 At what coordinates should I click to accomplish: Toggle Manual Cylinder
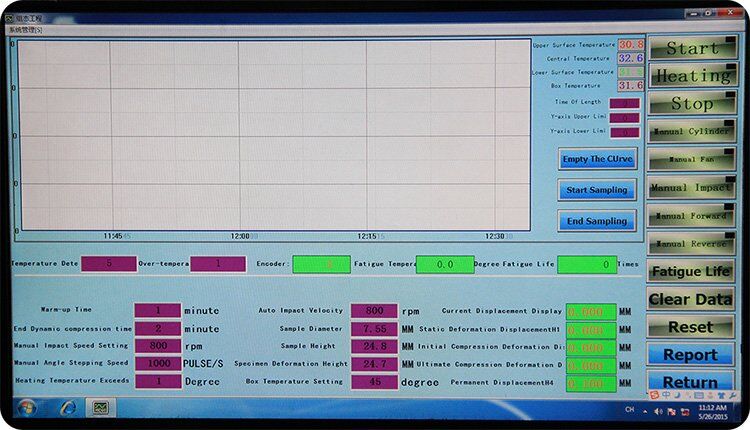point(692,131)
